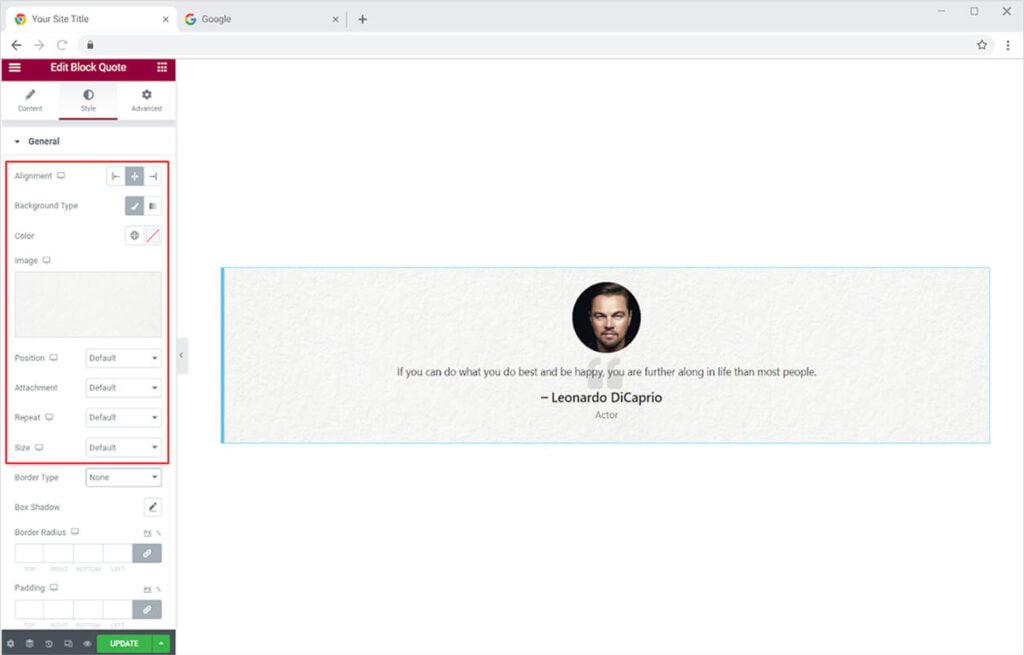Open page settings gear in footer
Screen dimensions: 1024x655
coord(10,643)
